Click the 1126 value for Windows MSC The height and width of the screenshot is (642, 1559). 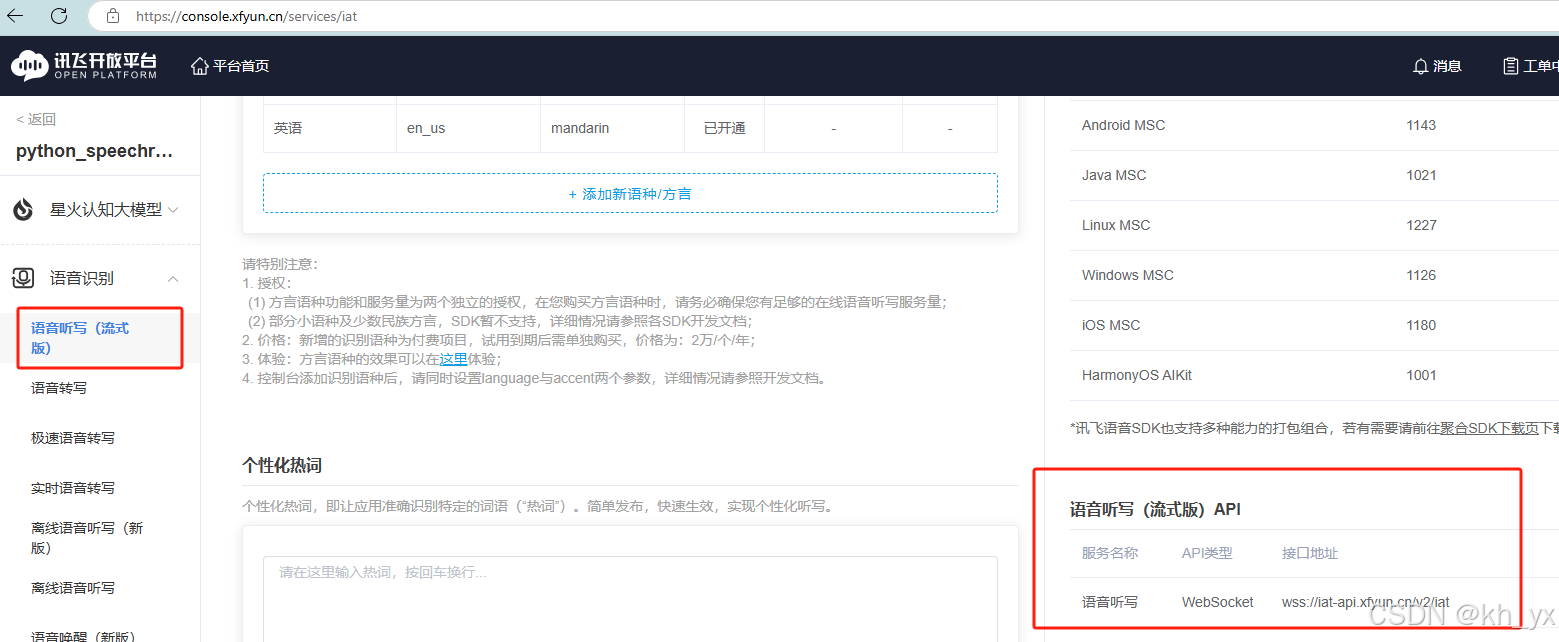coord(1420,275)
